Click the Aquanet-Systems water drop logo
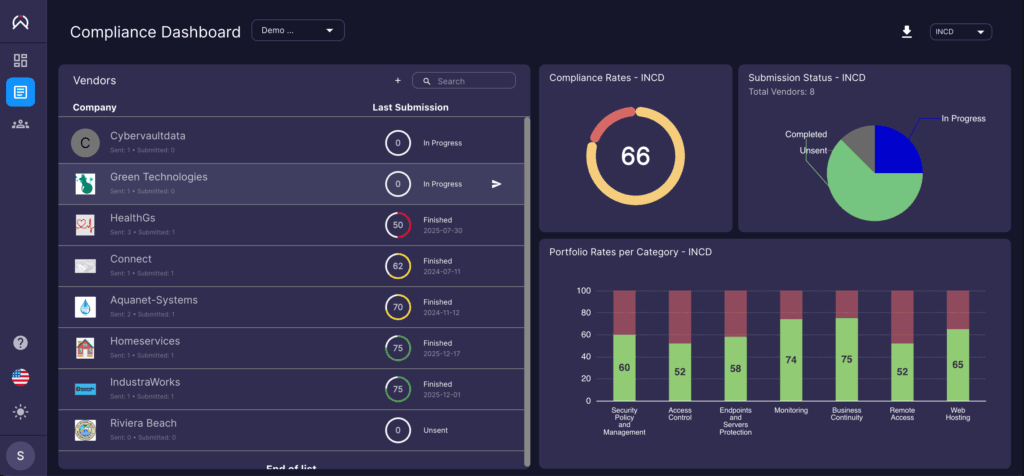1024x476 pixels. [86, 307]
